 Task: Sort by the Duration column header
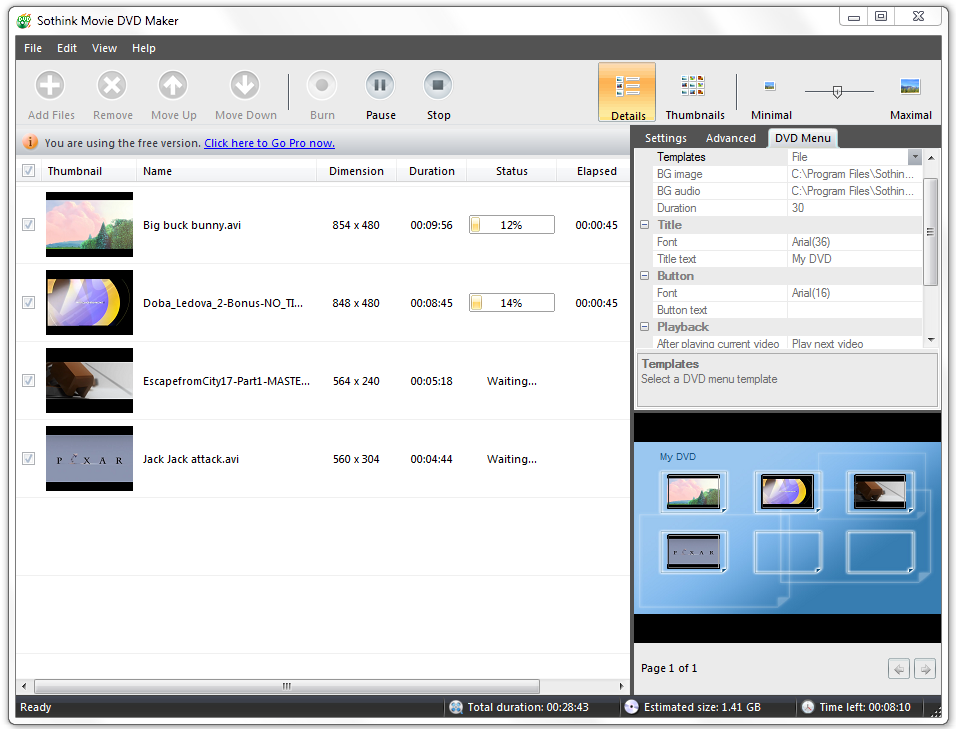click(432, 171)
